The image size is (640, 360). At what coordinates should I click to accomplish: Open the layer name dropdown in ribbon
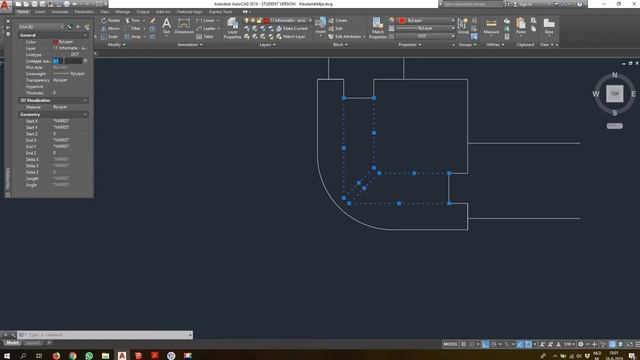(291, 20)
